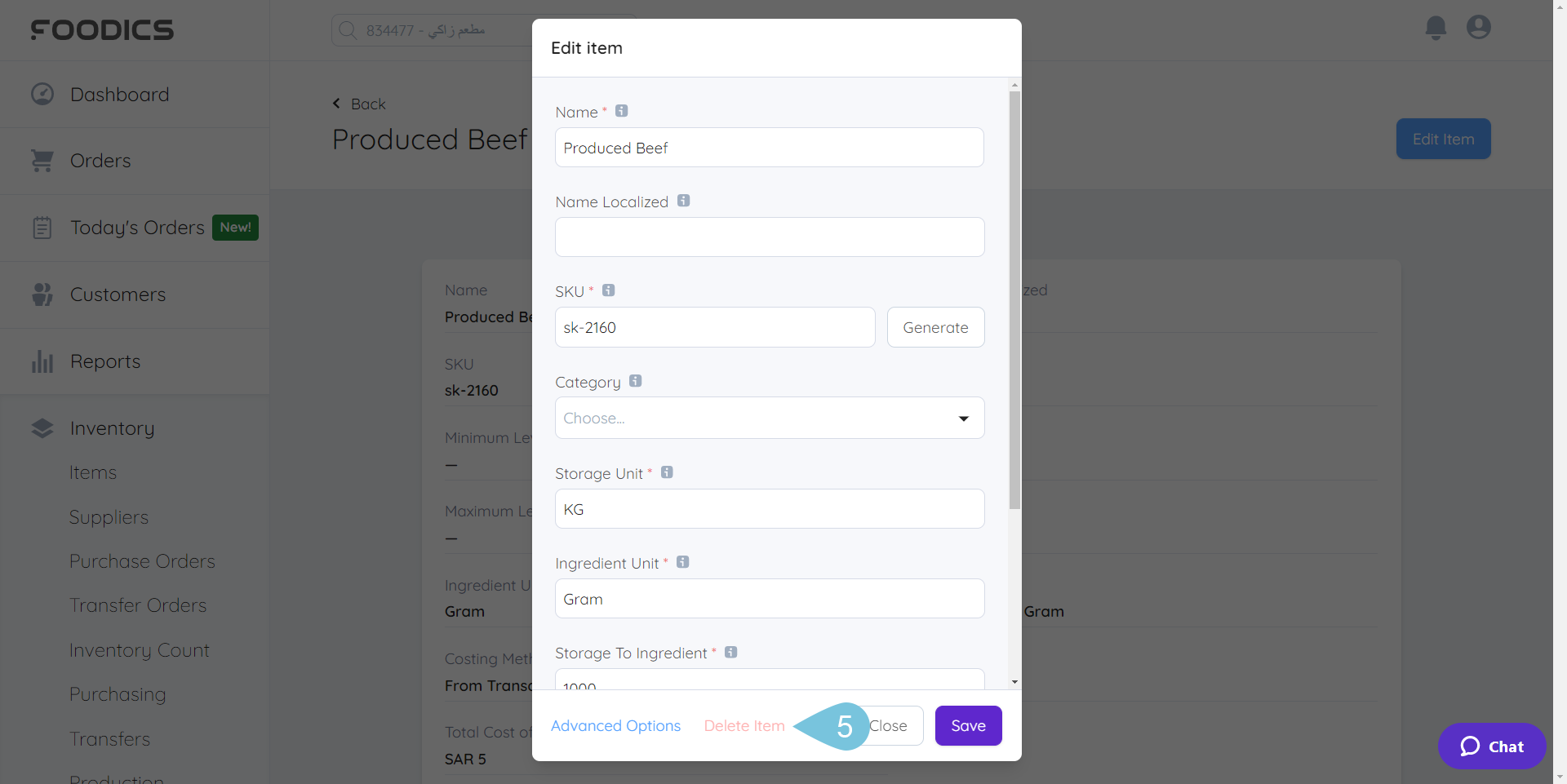1567x784 pixels.
Task: Open Purchase Orders under Inventory
Action: [x=142, y=561]
